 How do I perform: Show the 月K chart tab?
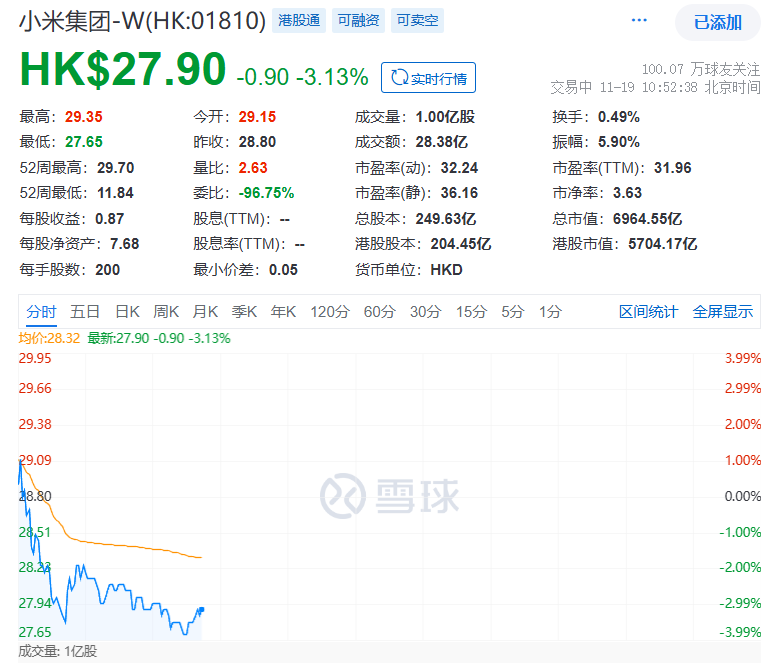[205, 312]
